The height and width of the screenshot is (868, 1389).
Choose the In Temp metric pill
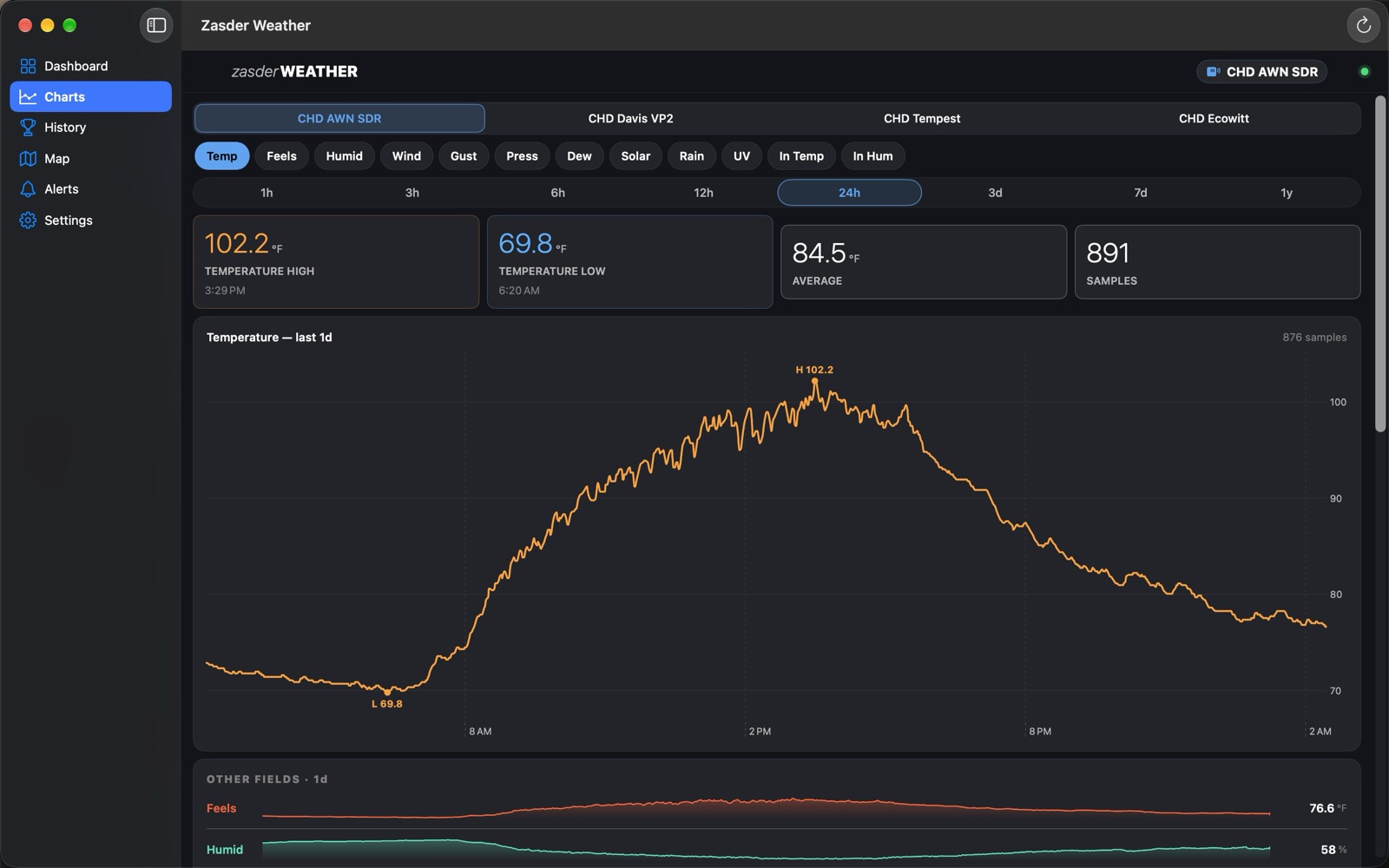801,156
